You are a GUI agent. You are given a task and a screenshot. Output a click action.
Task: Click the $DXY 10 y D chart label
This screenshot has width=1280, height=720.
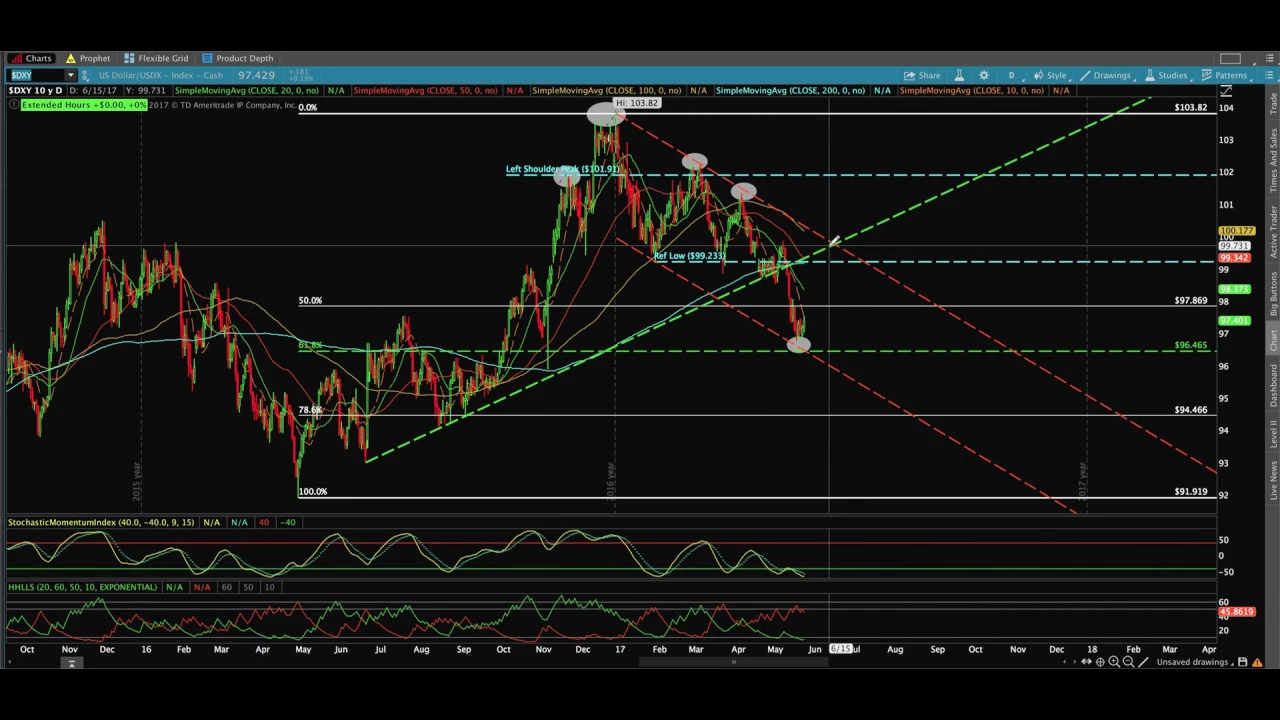point(36,91)
